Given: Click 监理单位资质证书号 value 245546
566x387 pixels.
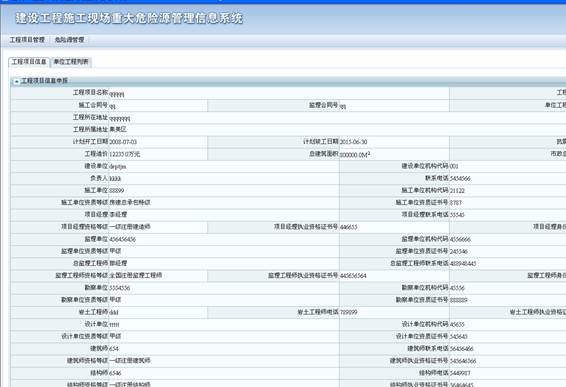Looking at the screenshot, I should click(x=458, y=252).
